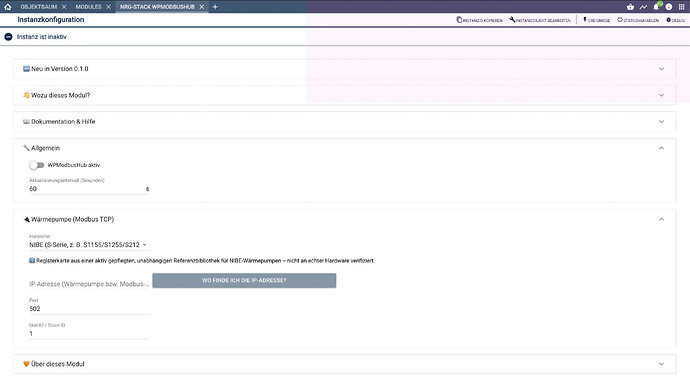Expand 'Wozu dieses Modul?' section
690x385 pixels.
coord(345,95)
